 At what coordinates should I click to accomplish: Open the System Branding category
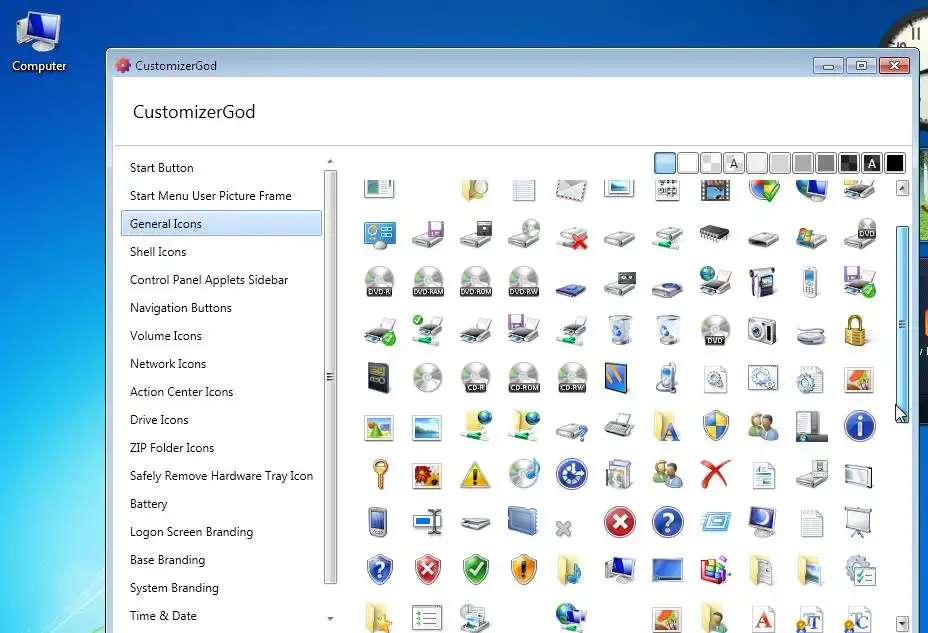click(x=175, y=588)
